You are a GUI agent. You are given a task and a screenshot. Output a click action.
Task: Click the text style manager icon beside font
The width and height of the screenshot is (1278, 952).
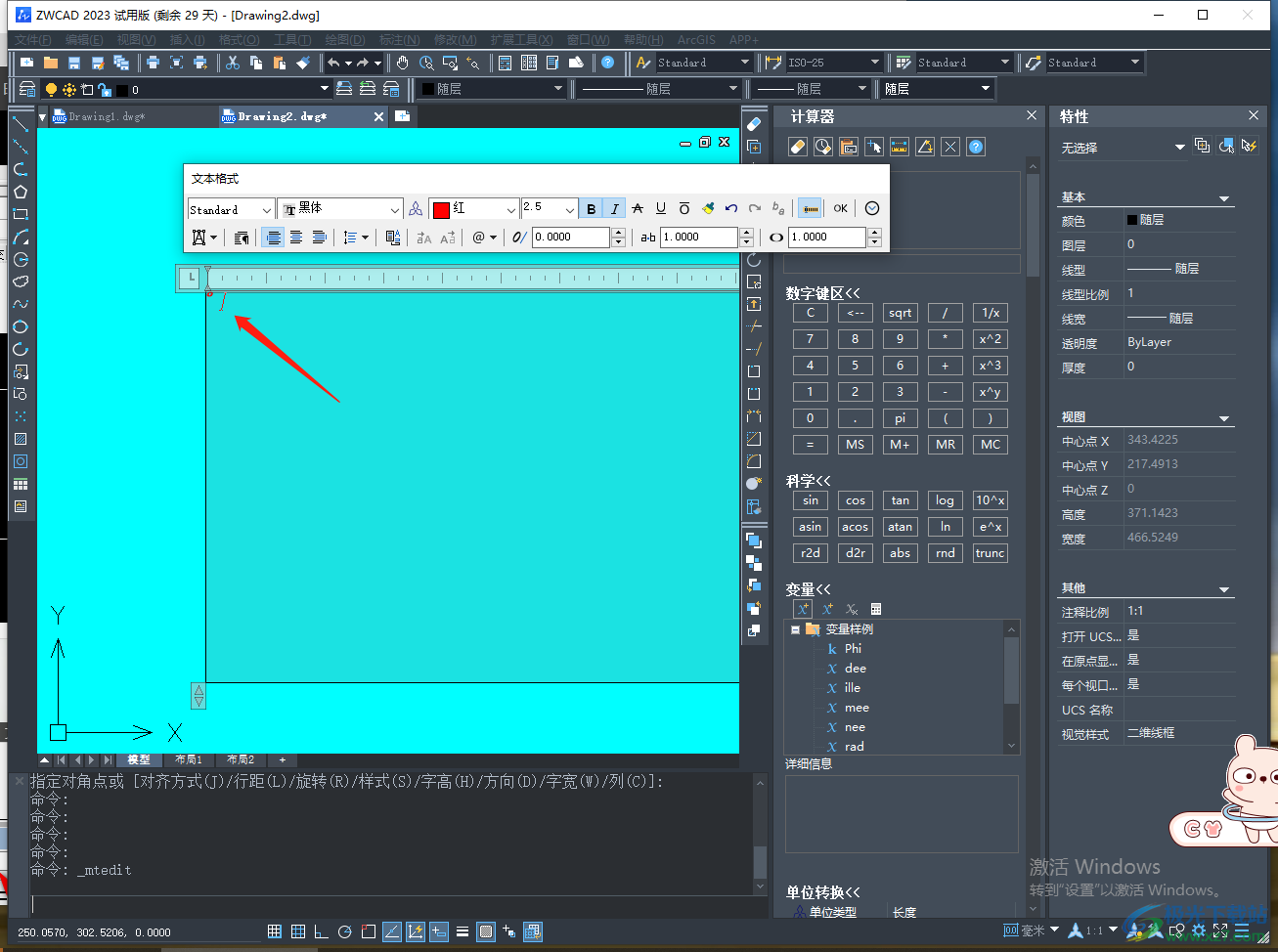tap(416, 208)
